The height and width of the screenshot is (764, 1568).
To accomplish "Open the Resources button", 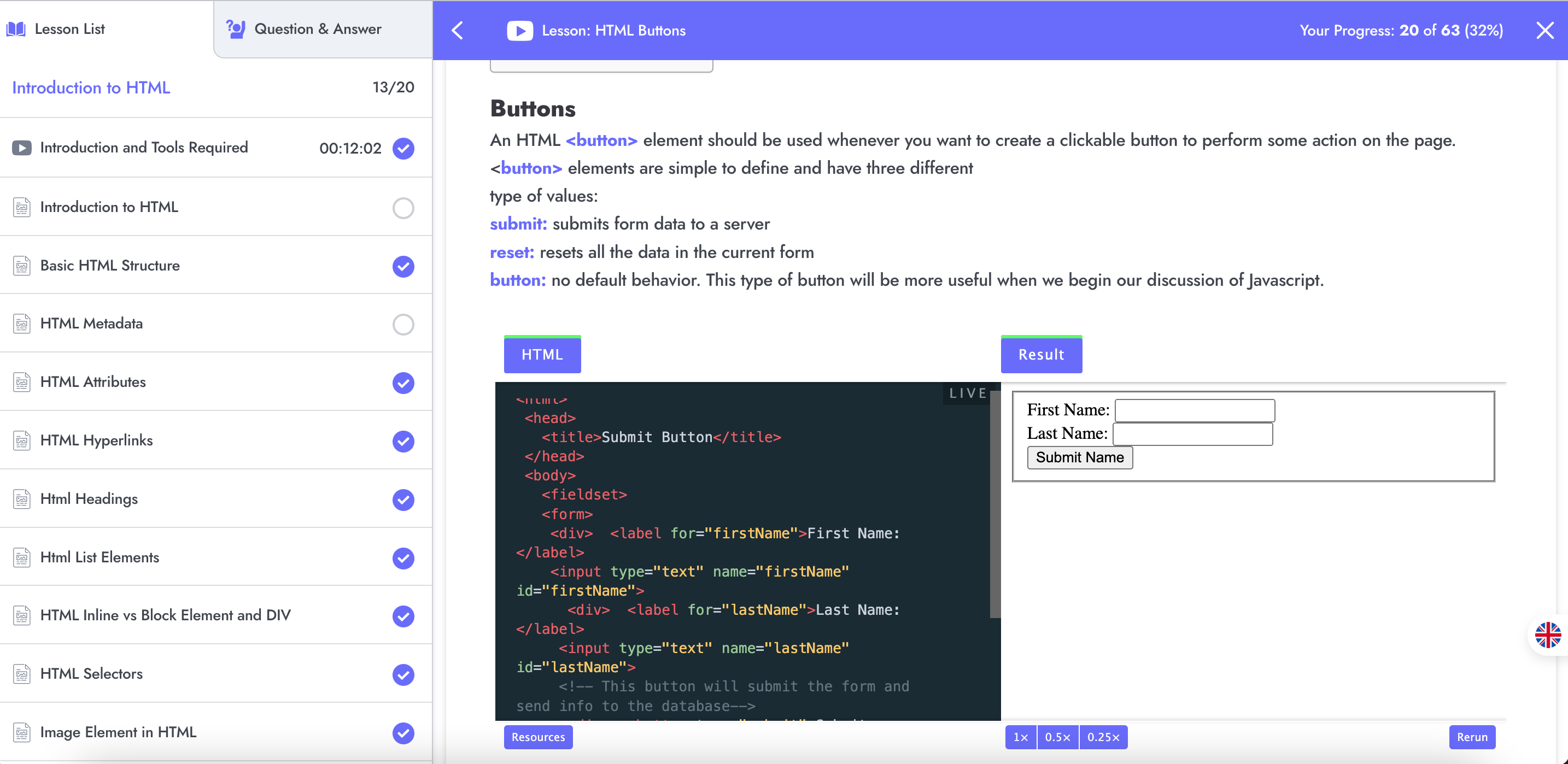I will [x=537, y=737].
